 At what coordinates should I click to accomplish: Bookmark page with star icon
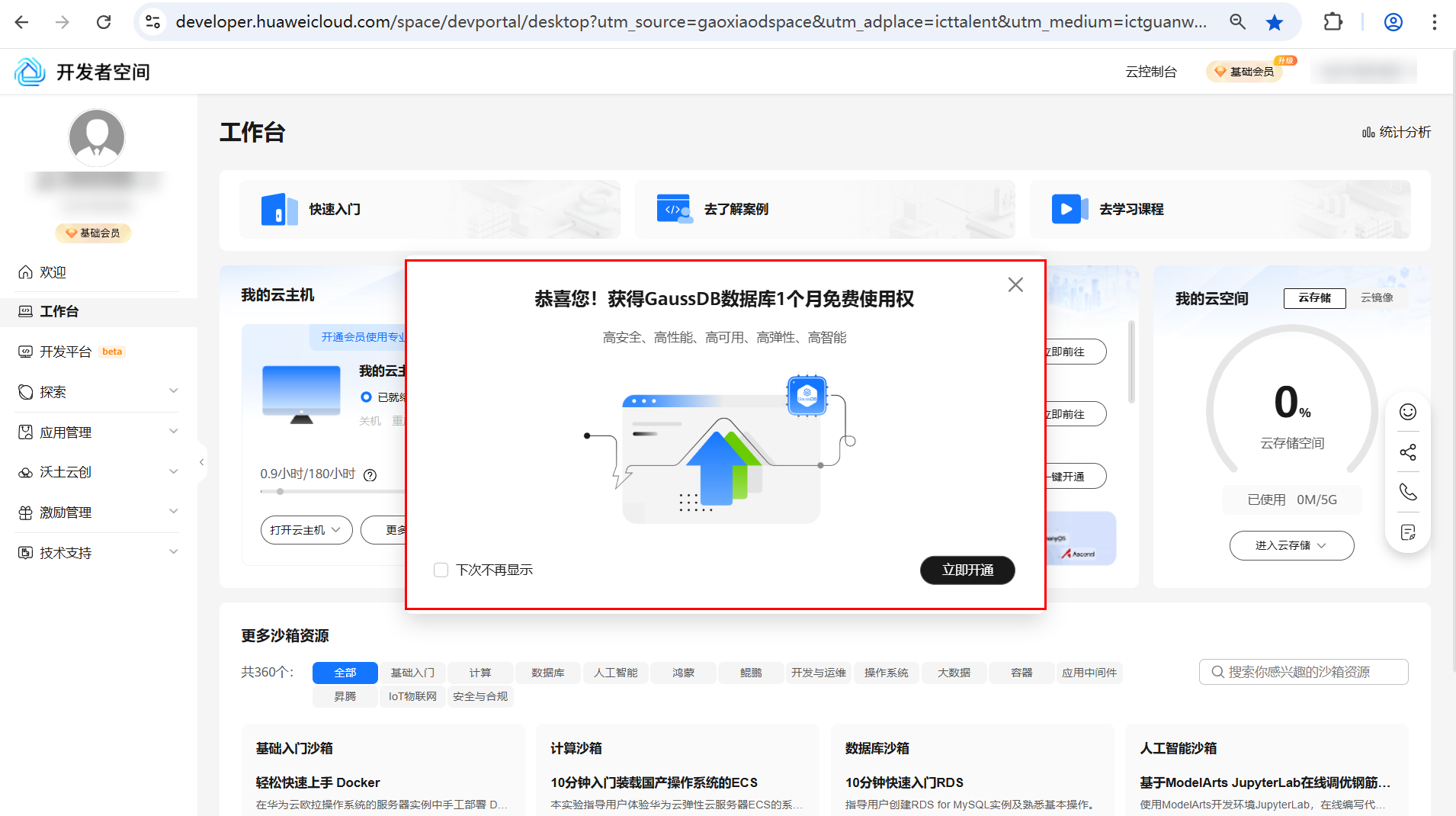1274,22
